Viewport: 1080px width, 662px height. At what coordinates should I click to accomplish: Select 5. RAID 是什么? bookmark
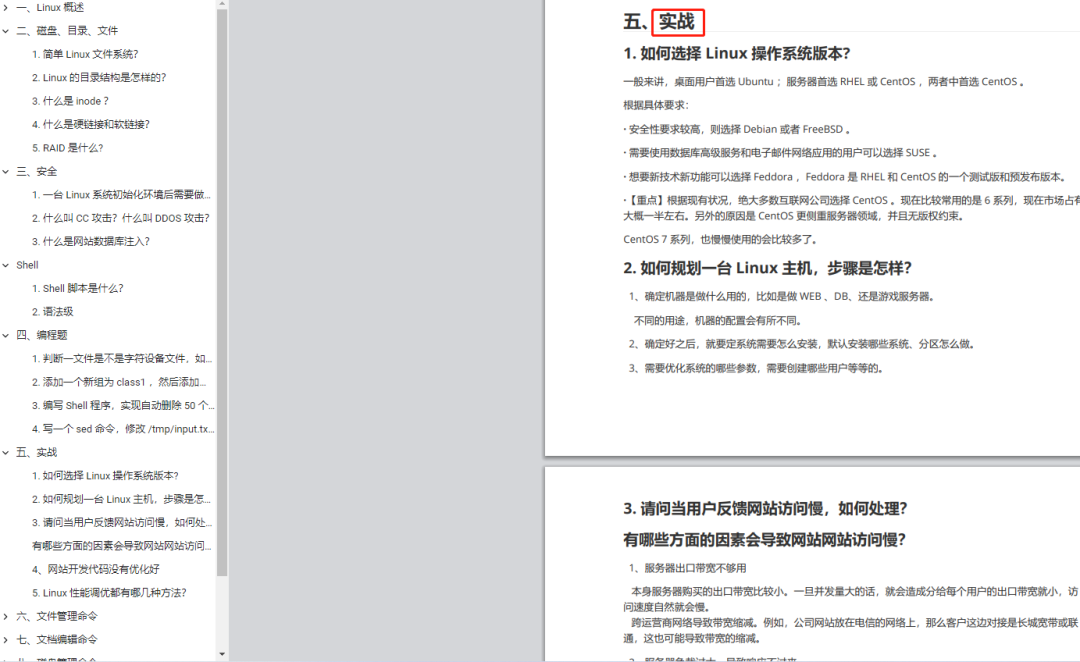point(68,148)
